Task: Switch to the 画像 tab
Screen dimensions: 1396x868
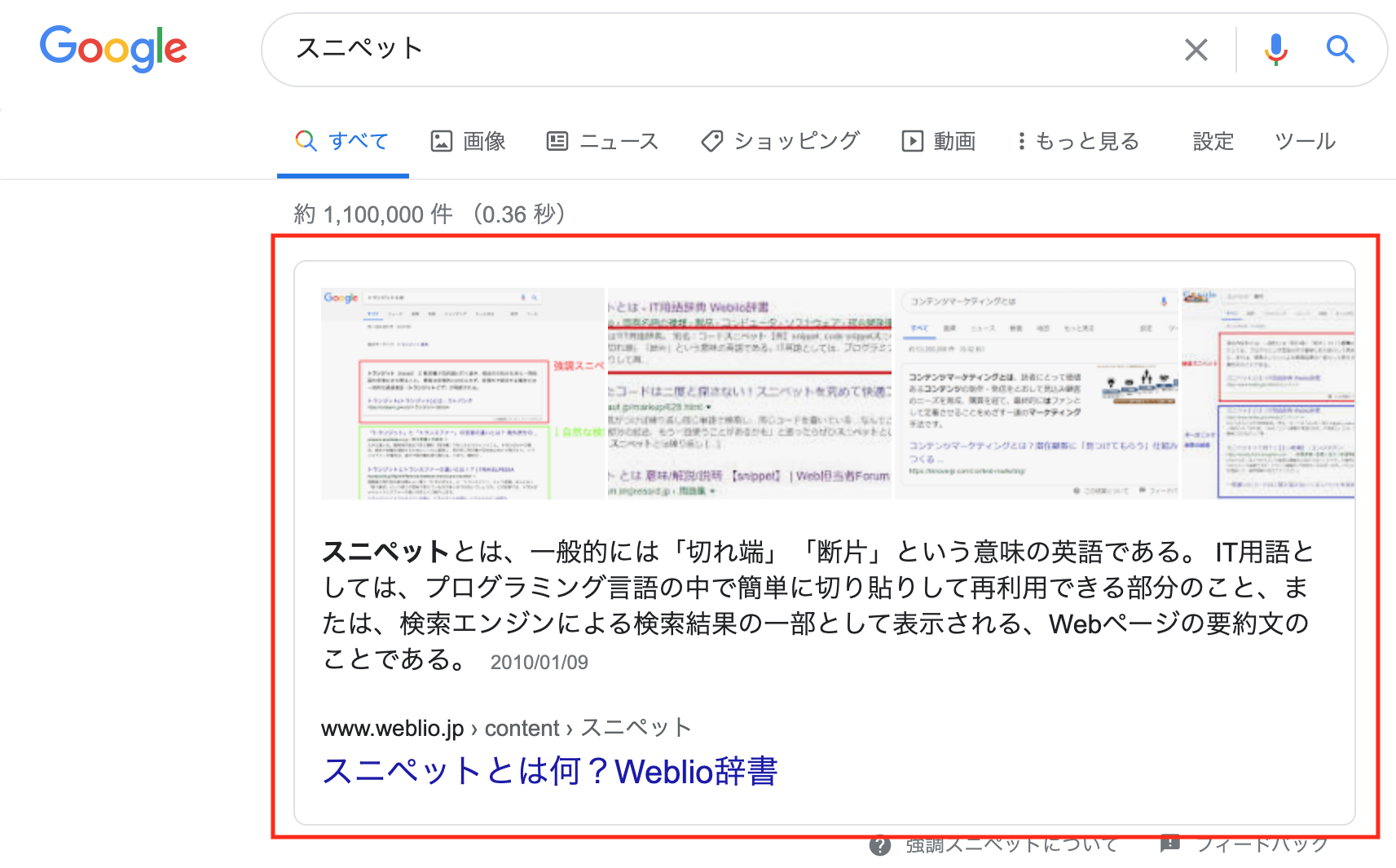Action: point(468,141)
